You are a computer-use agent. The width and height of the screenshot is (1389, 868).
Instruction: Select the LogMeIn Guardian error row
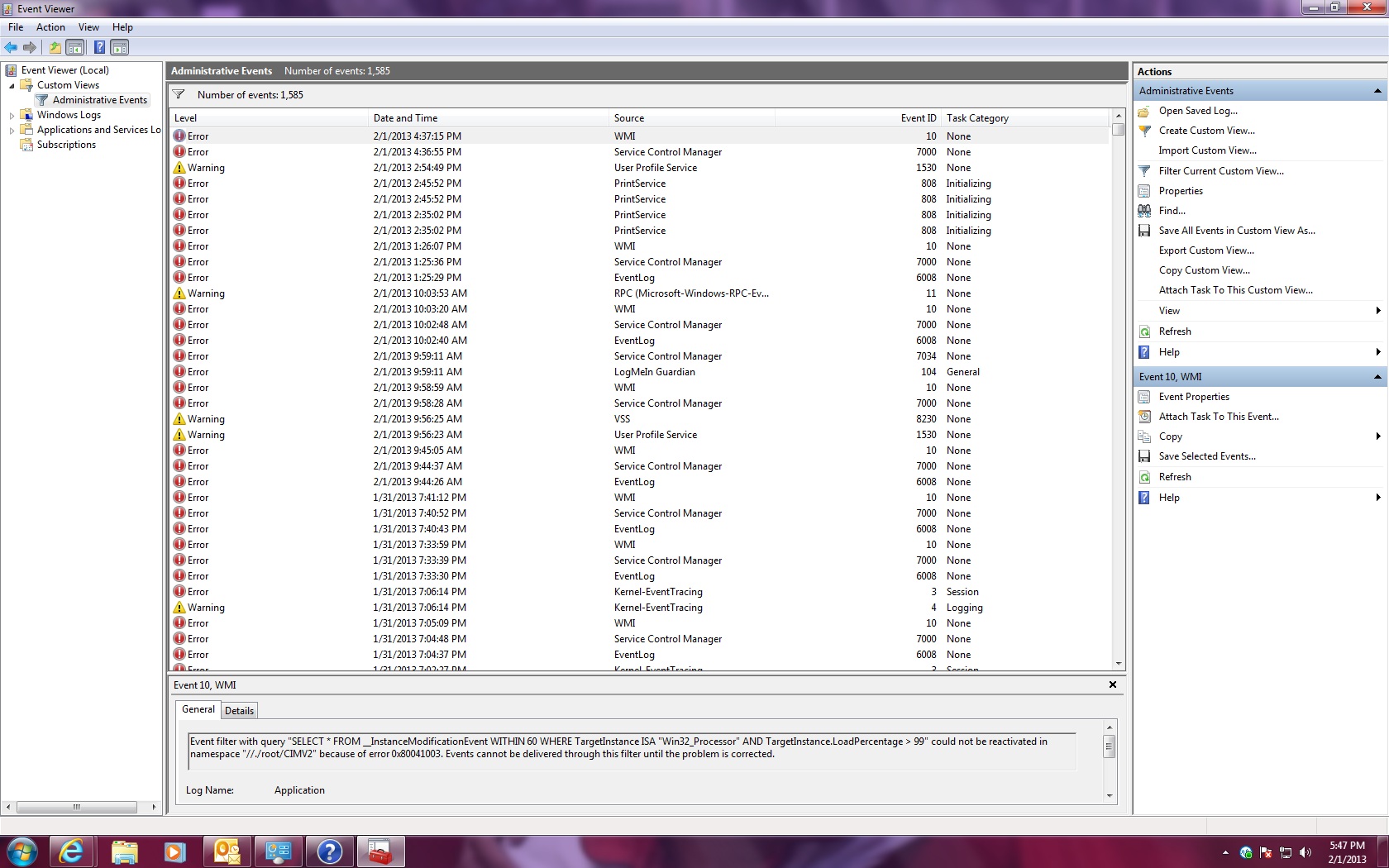639,372
